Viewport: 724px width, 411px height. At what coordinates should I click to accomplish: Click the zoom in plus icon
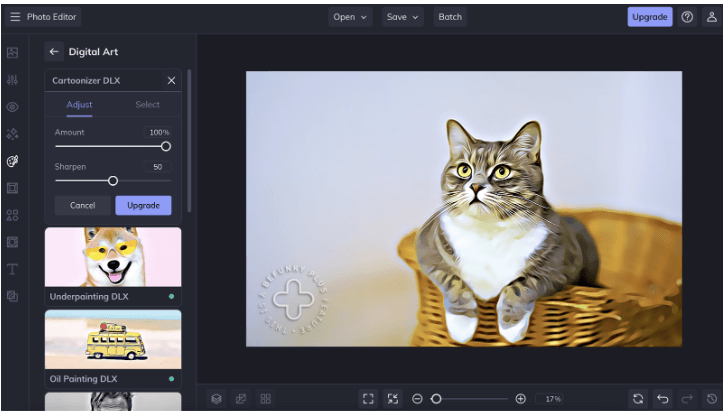(520, 398)
